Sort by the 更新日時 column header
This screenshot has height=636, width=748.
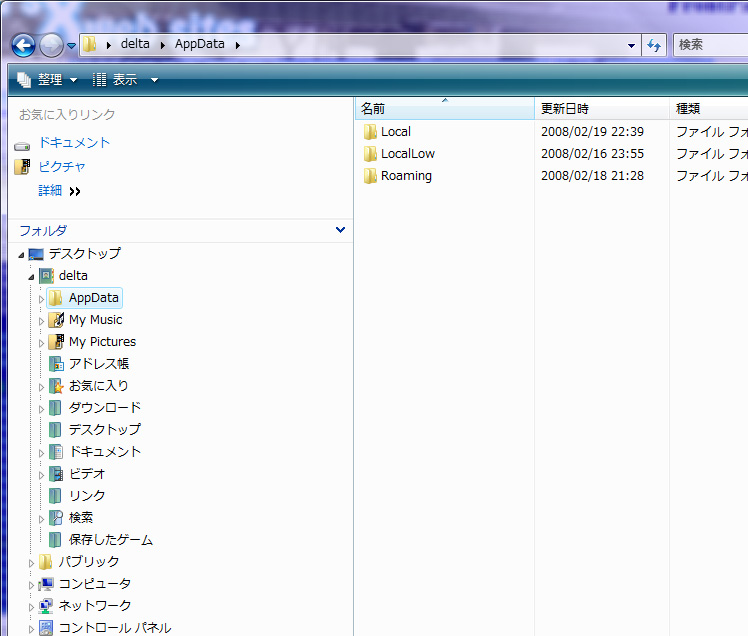(x=565, y=108)
